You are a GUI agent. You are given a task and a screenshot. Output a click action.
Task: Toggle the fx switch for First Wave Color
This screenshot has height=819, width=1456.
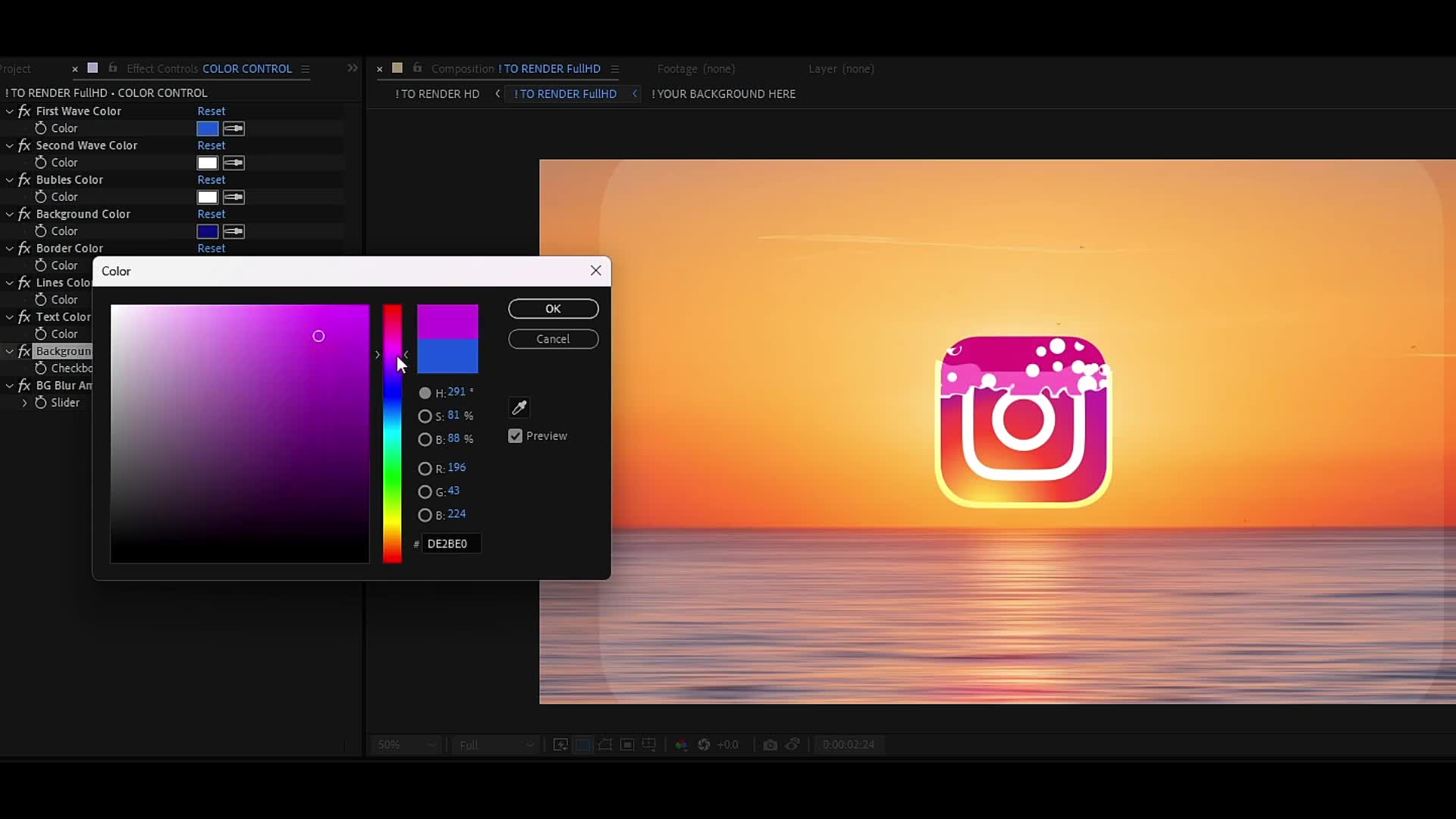click(x=24, y=111)
